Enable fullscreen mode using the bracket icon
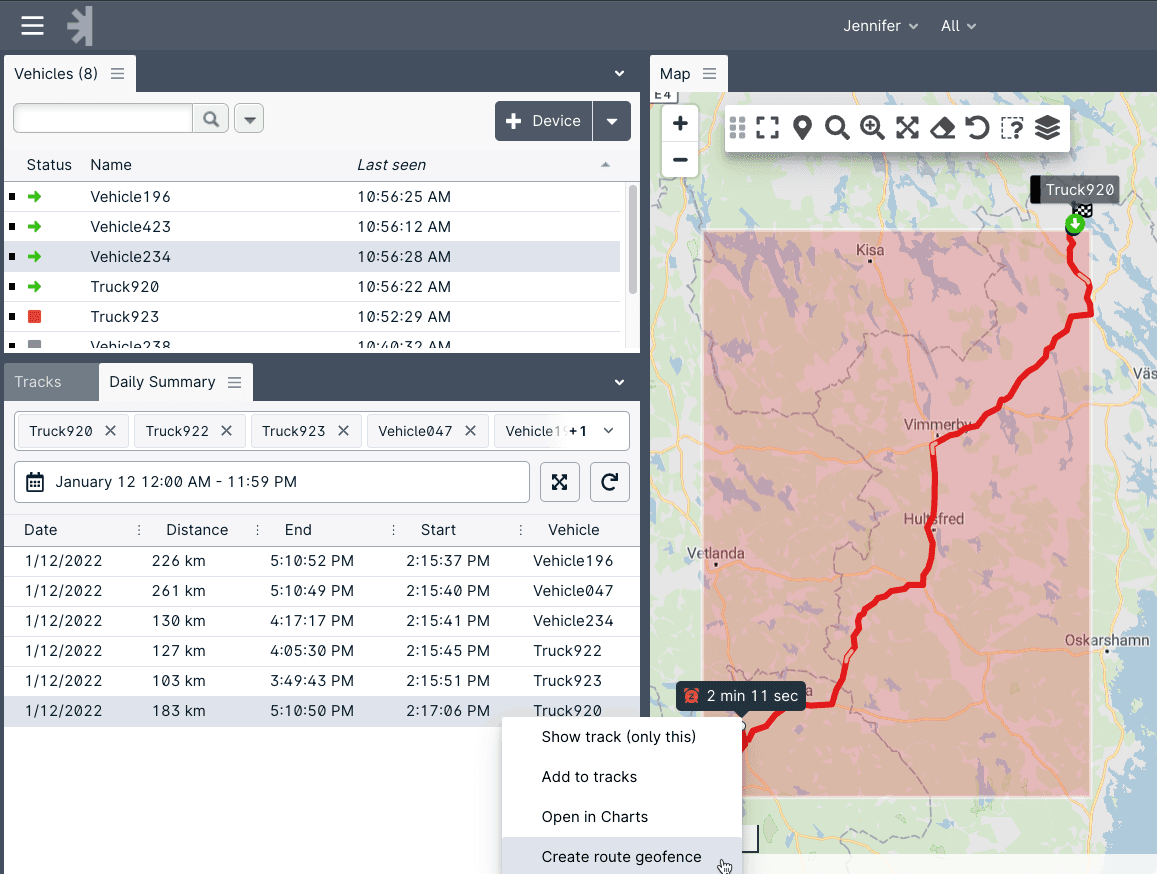 (x=767, y=128)
